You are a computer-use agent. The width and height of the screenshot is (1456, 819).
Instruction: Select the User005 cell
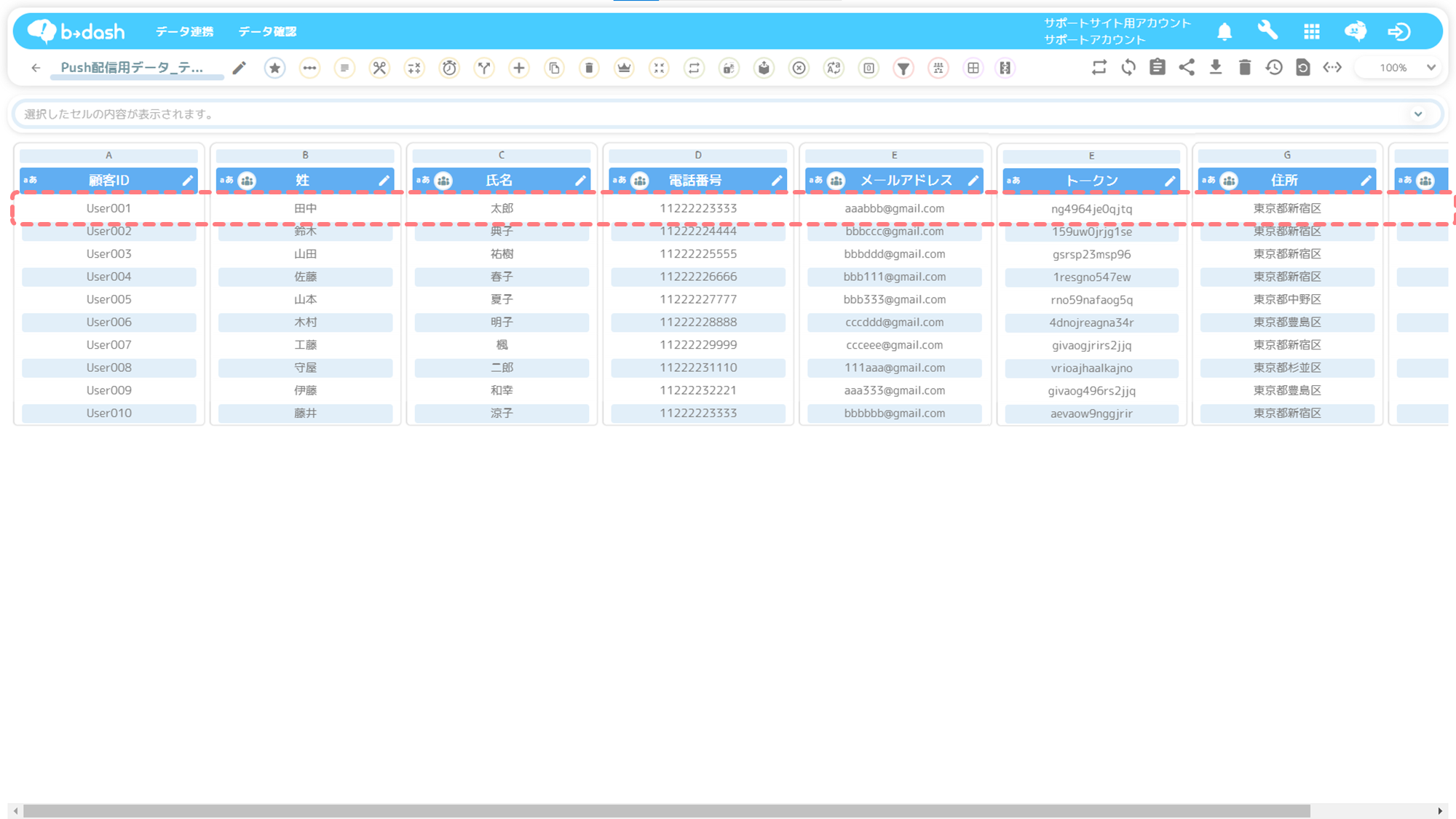109,299
